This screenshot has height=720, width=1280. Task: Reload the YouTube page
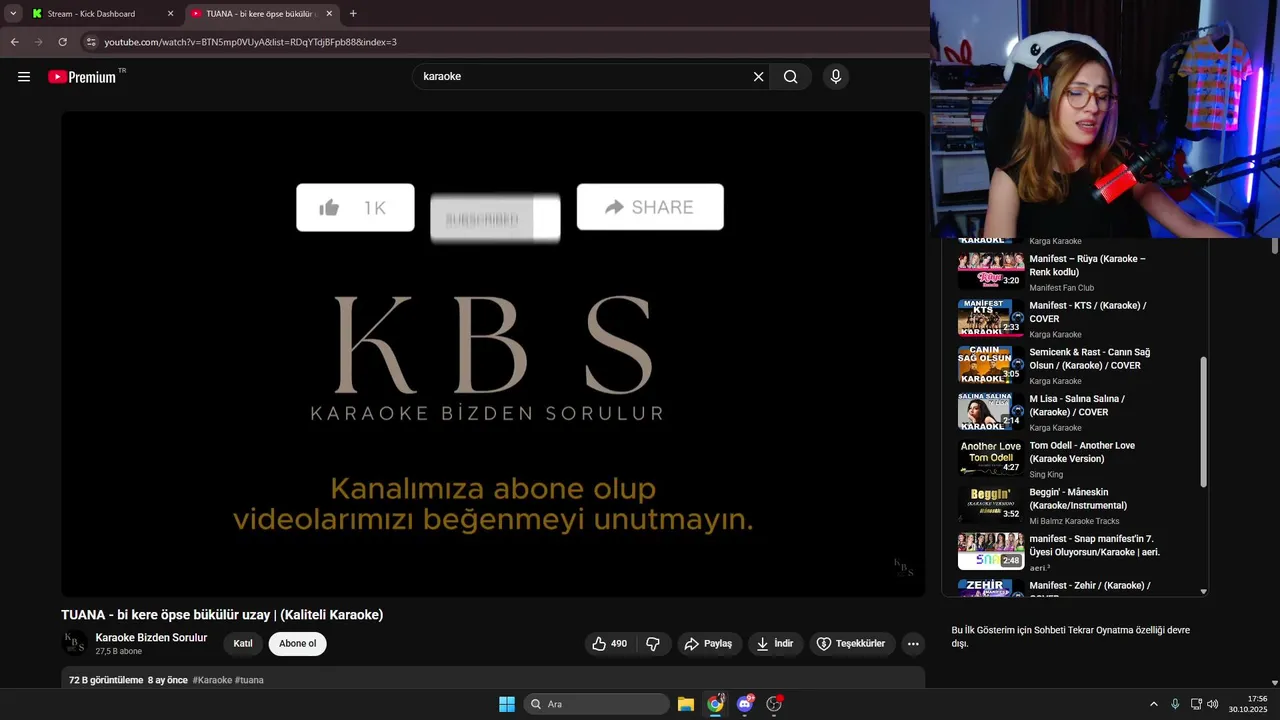click(63, 42)
